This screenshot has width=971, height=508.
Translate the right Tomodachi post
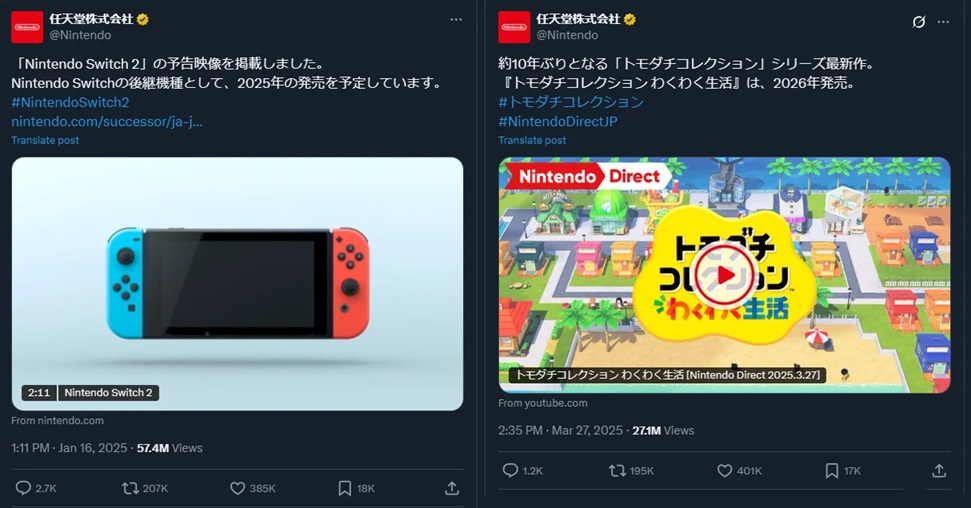(532, 140)
